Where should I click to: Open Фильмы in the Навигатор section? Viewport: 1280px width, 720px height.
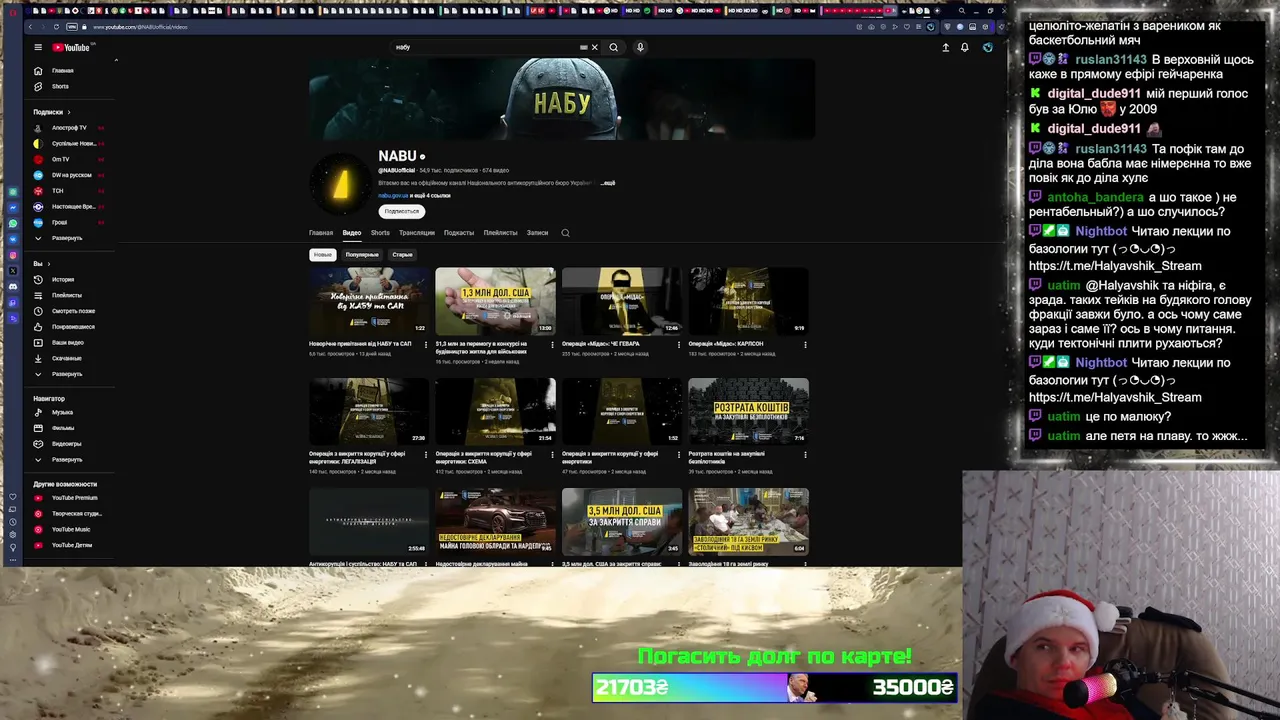62,428
